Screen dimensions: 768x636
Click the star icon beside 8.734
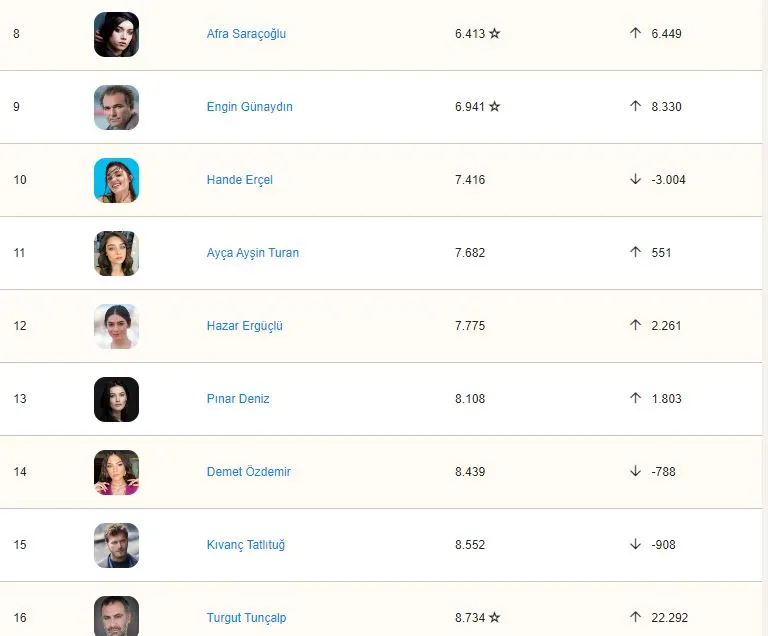click(495, 617)
